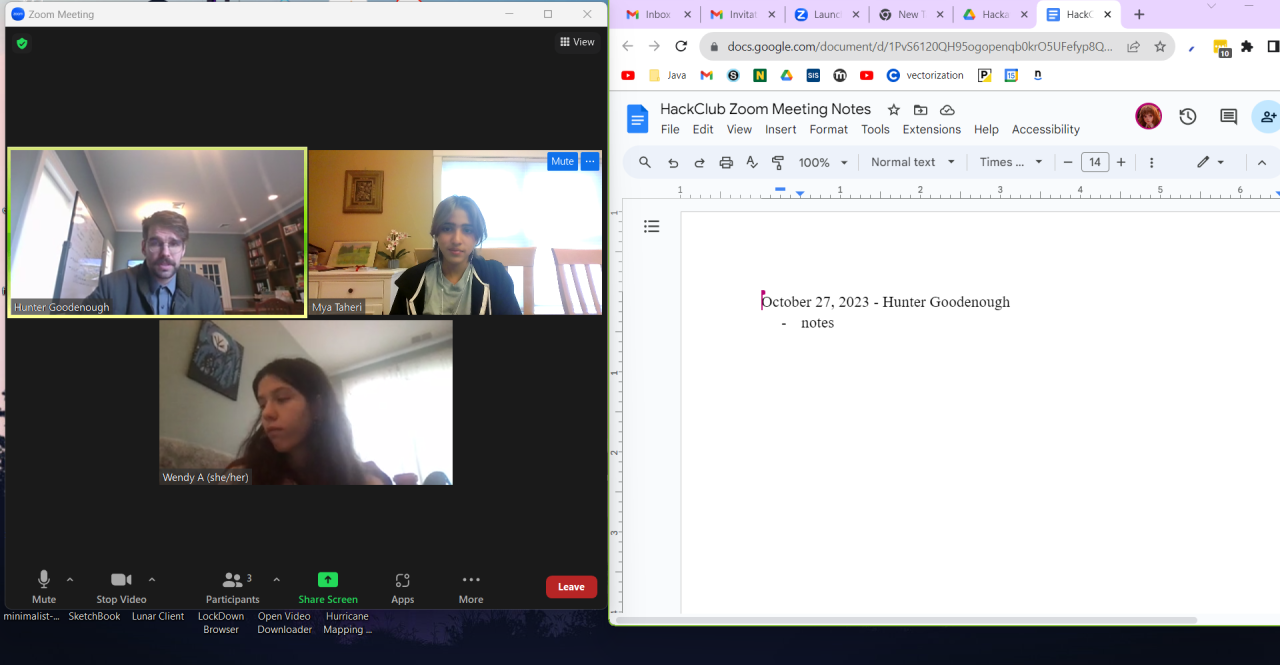Expand audio options arrow beside Mute
This screenshot has width=1280, height=665.
point(70,579)
